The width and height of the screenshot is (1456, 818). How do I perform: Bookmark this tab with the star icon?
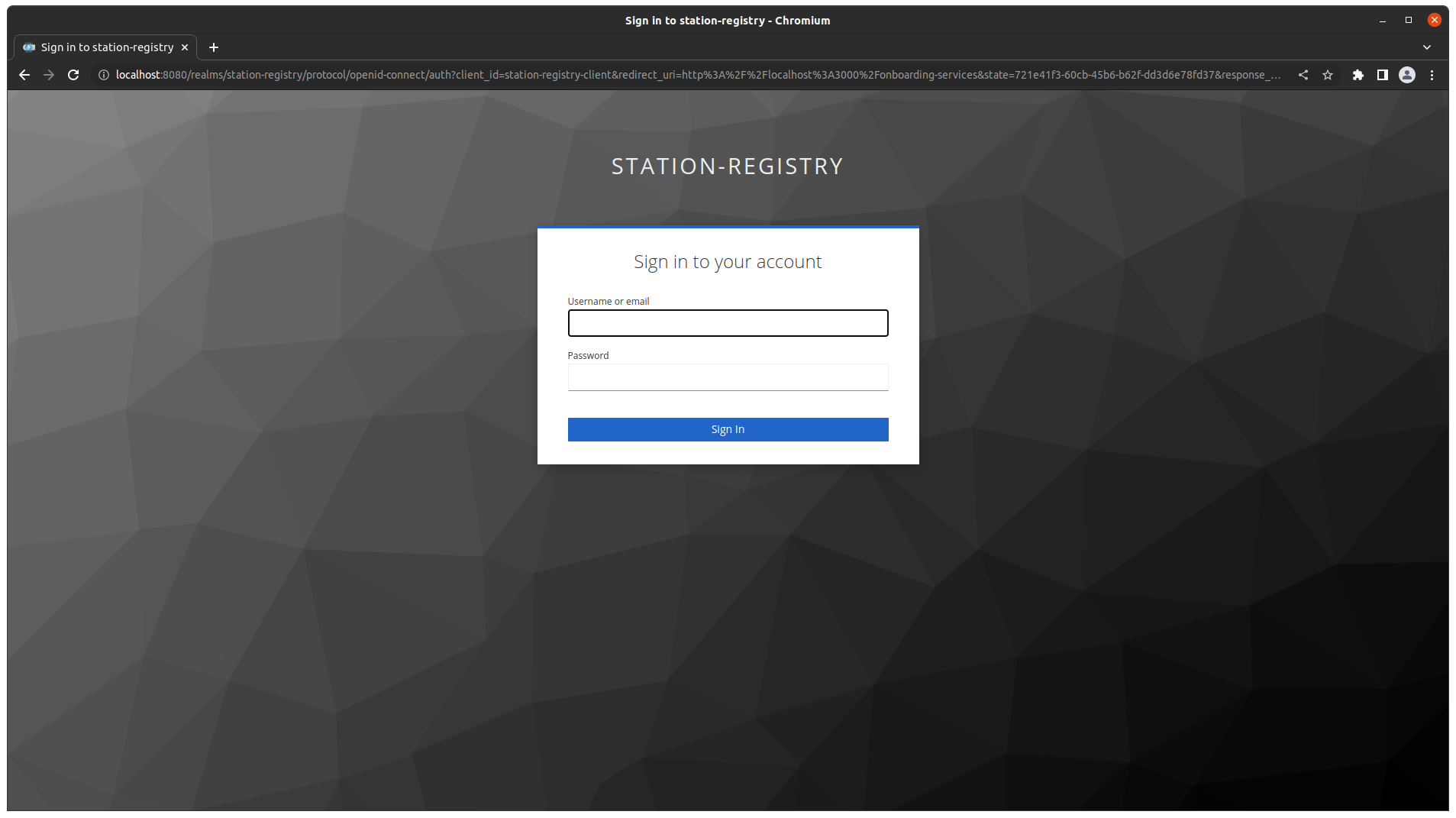click(x=1328, y=75)
